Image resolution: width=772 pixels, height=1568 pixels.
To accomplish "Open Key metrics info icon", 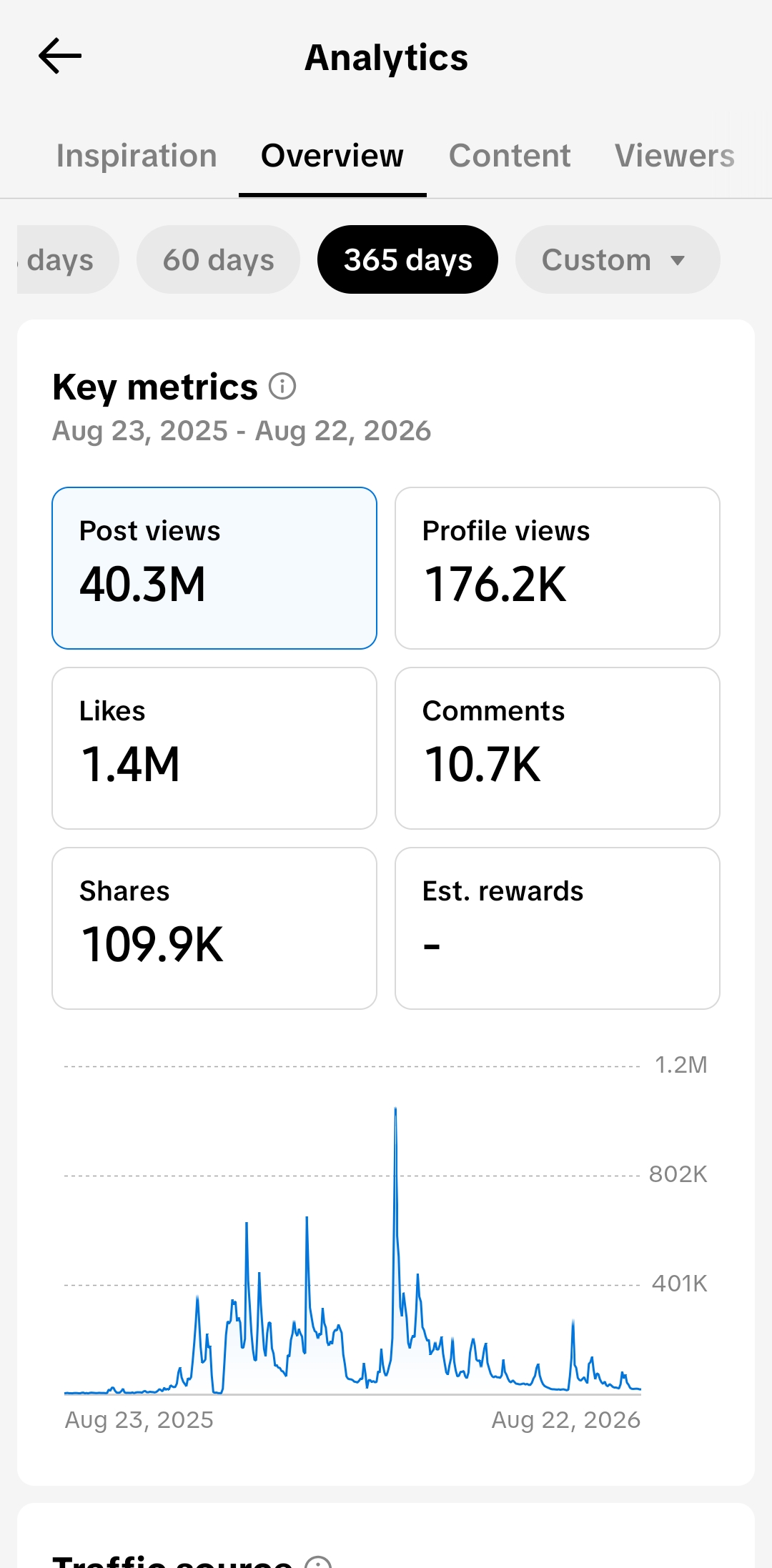I will click(282, 387).
